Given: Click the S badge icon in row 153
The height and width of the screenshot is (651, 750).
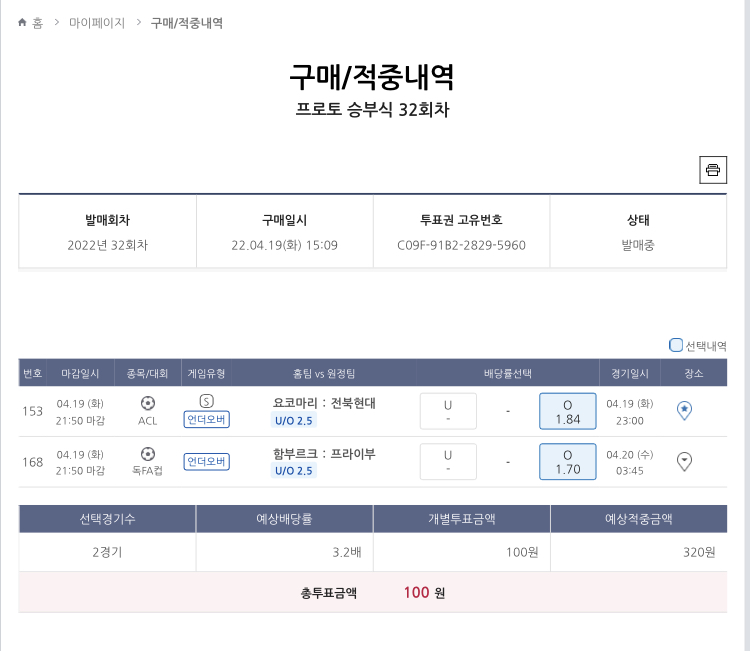Looking at the screenshot, I should 206,401.
